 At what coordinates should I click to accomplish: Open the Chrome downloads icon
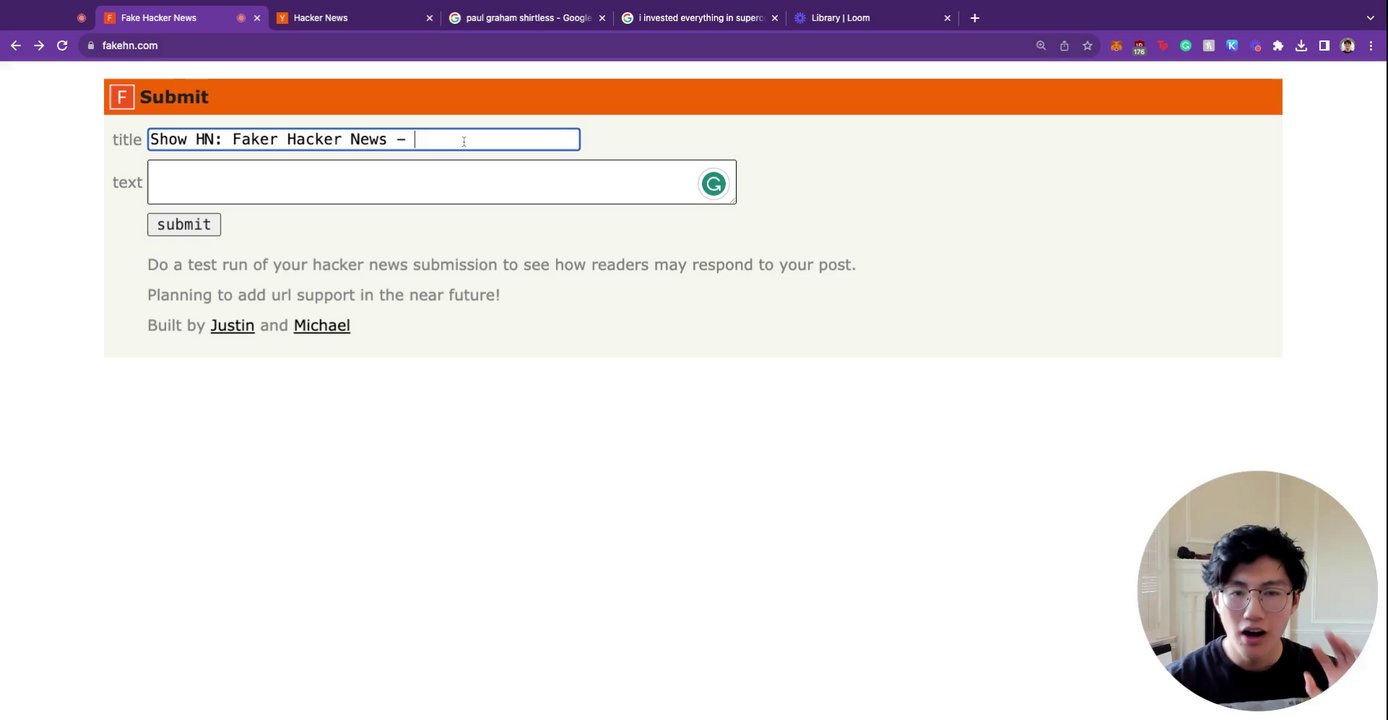point(1301,45)
